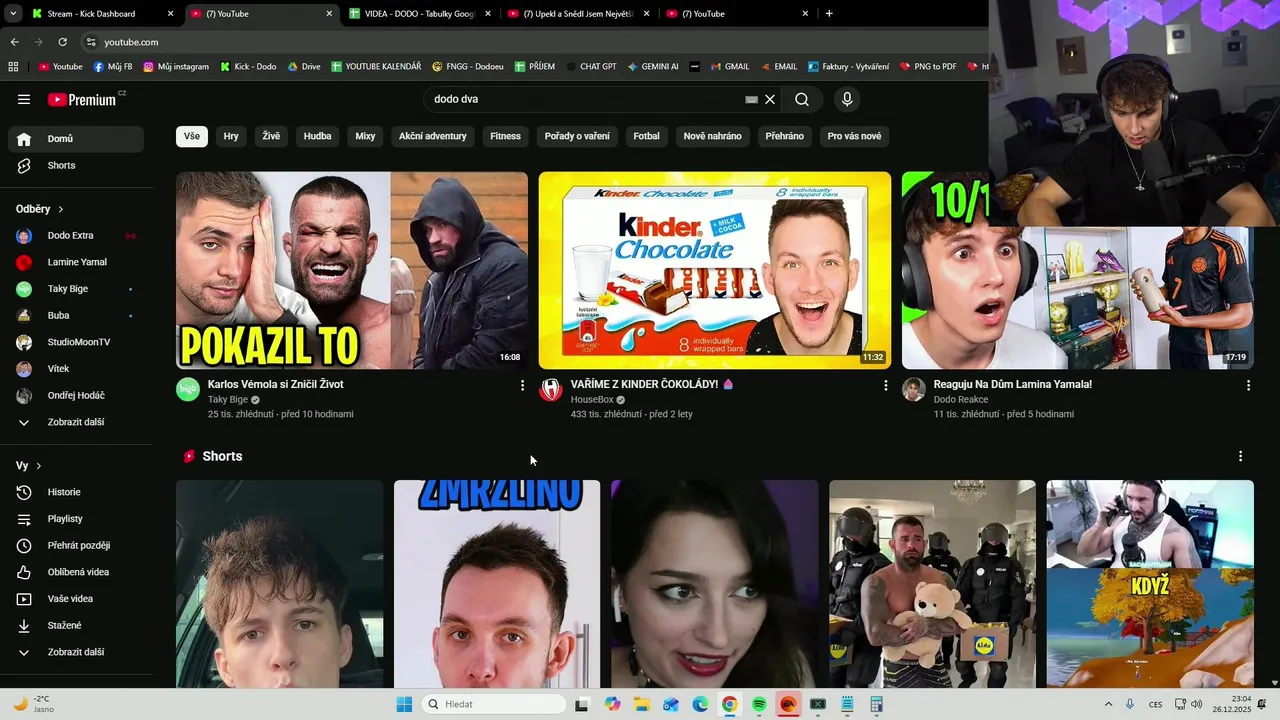Open the GEMINI AI bookmark

click(x=653, y=67)
